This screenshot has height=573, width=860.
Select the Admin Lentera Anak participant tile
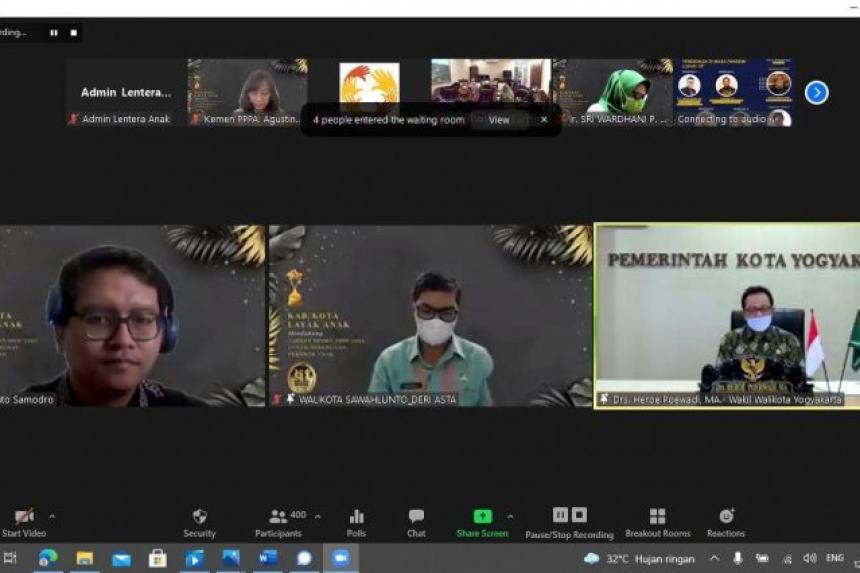coord(126,93)
